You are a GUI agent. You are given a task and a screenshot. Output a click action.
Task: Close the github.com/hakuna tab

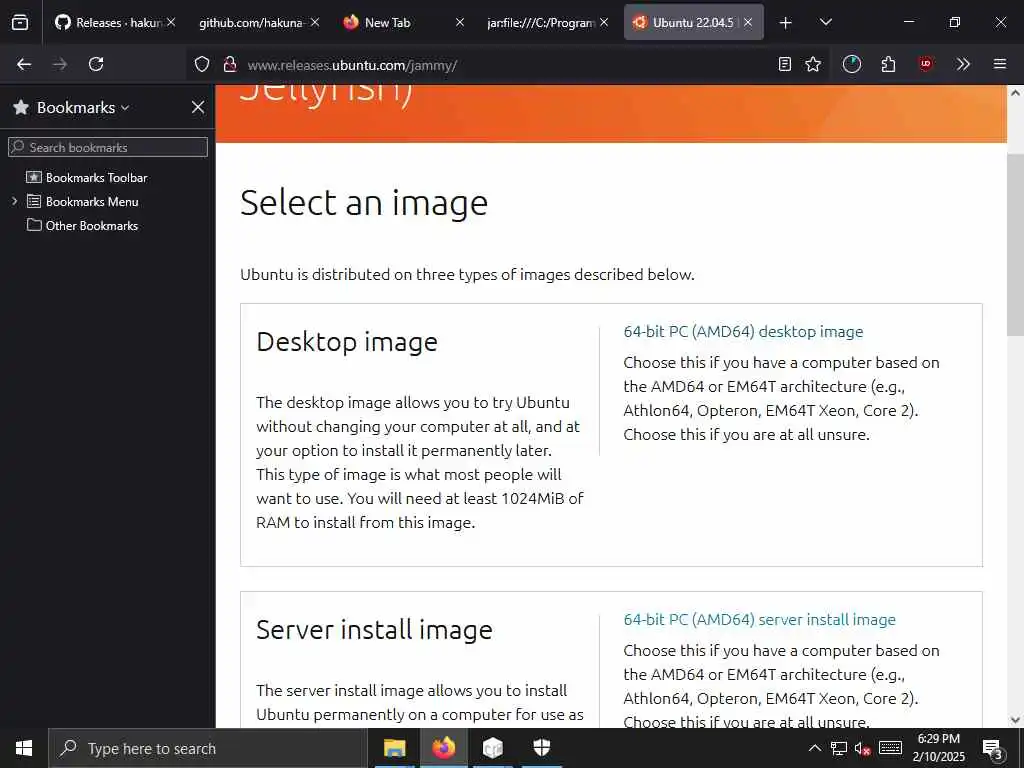coord(315,22)
